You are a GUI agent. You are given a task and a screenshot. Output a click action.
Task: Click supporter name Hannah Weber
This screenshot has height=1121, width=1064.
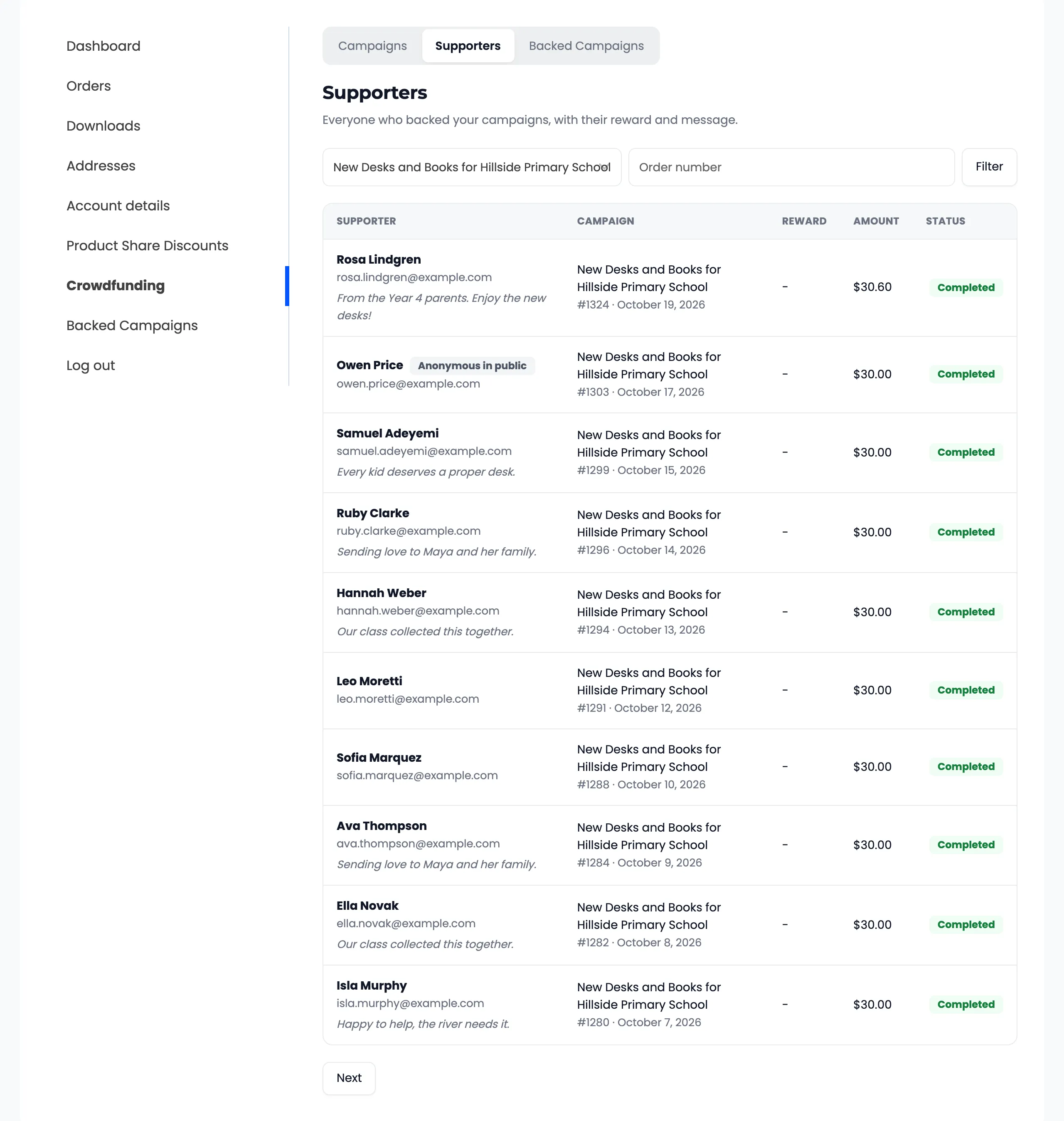[x=381, y=593]
